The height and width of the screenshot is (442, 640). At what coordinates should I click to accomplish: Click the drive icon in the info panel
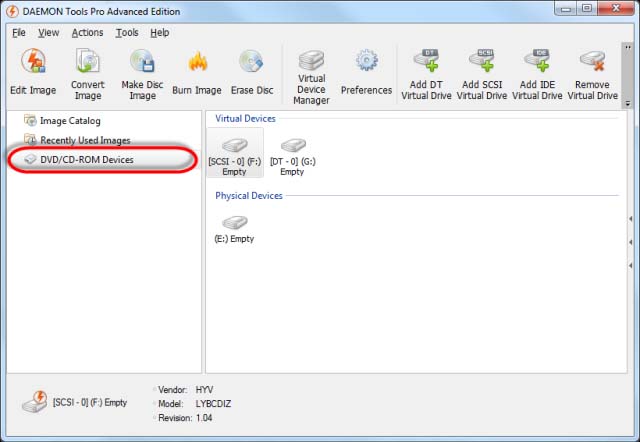(x=35, y=402)
